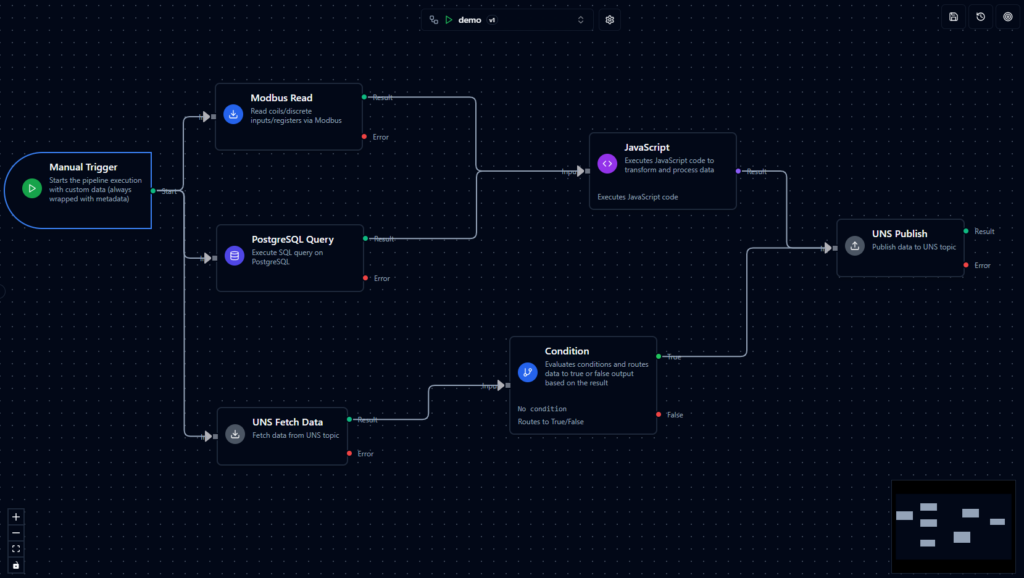Viewport: 1024px width, 578px height.
Task: Open version history with the clock icon
Action: tap(981, 17)
